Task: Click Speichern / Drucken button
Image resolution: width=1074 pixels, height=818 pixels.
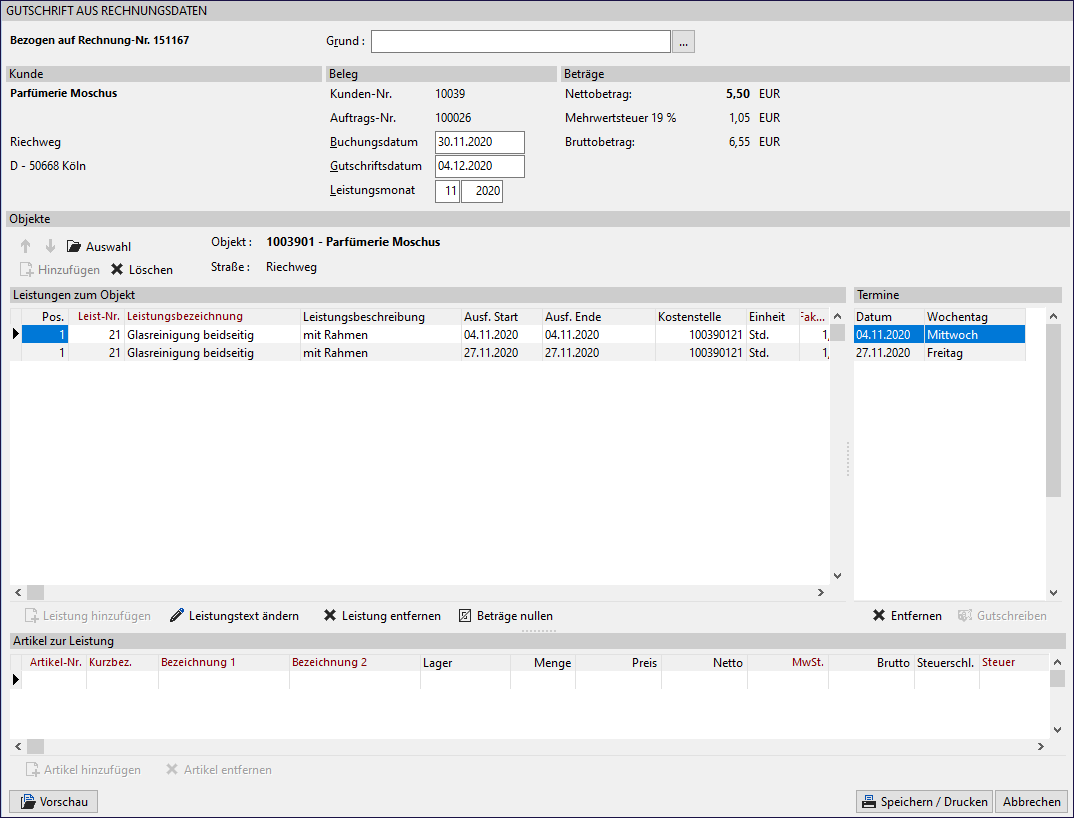Action: pos(924,802)
